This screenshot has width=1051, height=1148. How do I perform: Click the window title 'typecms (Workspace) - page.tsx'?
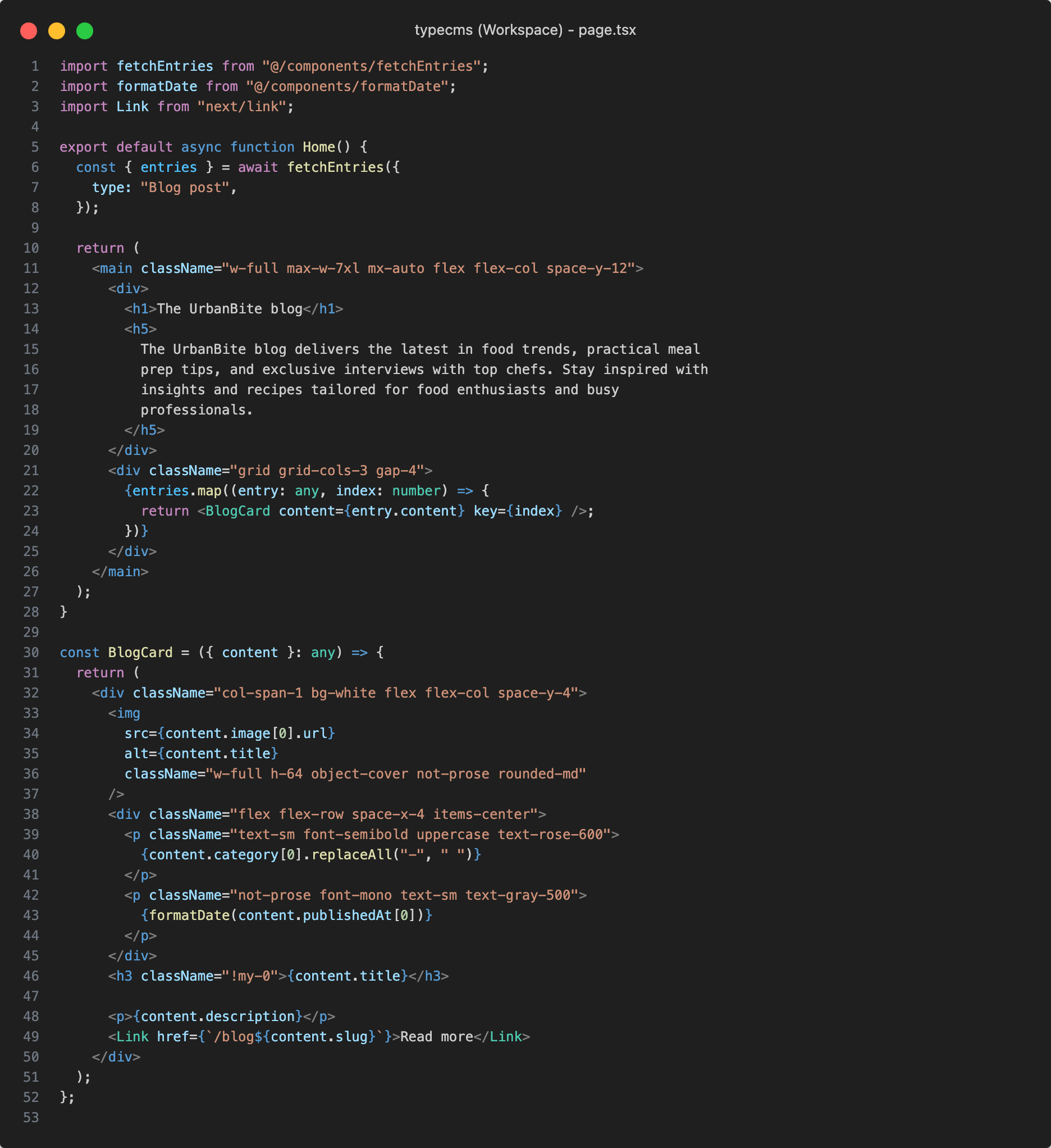coord(525,30)
